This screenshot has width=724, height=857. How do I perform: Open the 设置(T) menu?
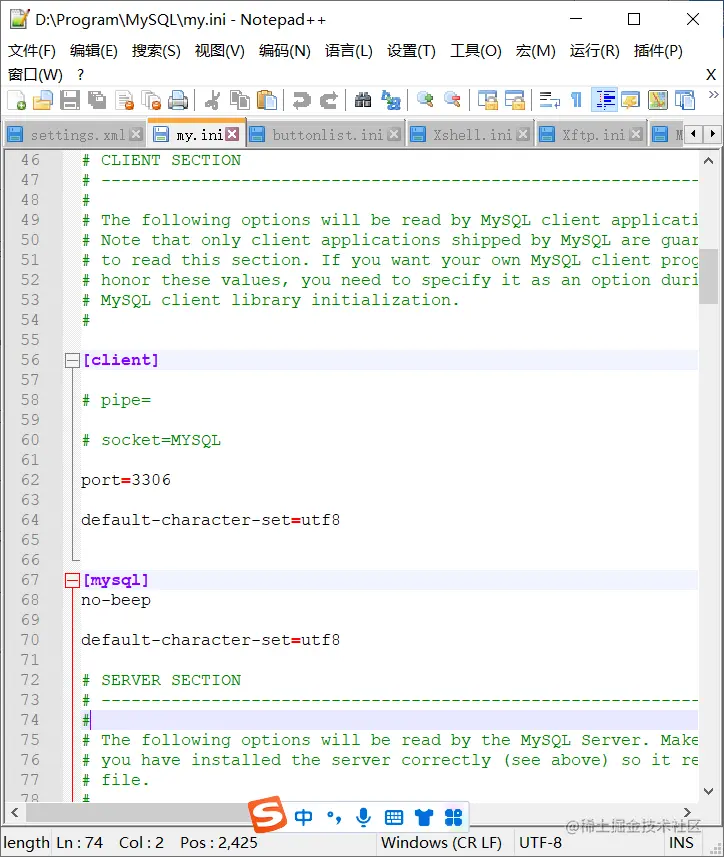click(411, 51)
